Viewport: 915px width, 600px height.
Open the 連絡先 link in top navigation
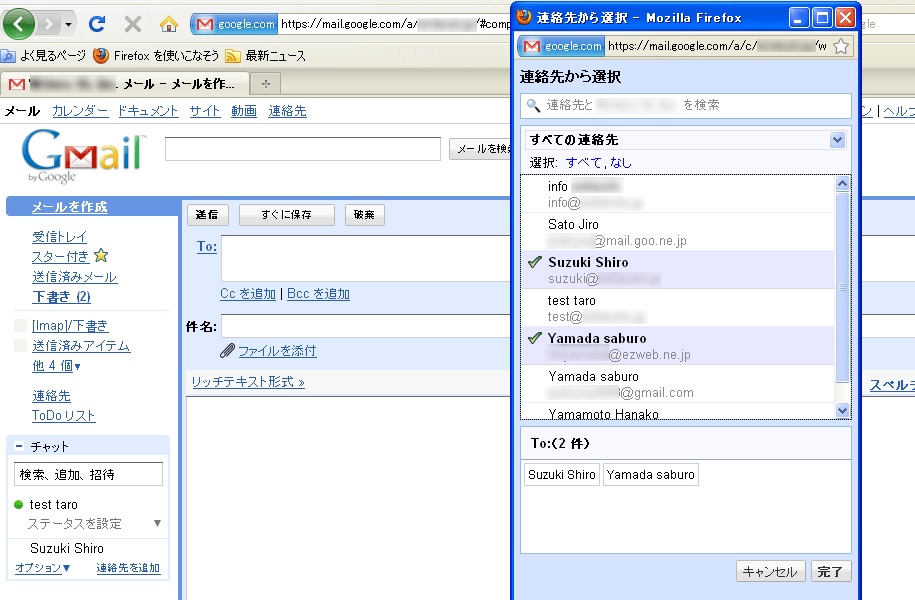(287, 111)
